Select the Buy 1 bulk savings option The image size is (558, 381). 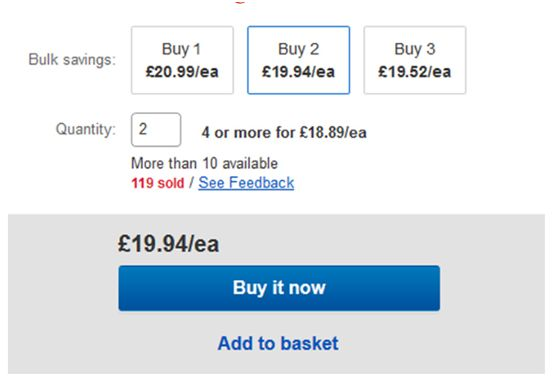click(x=182, y=60)
